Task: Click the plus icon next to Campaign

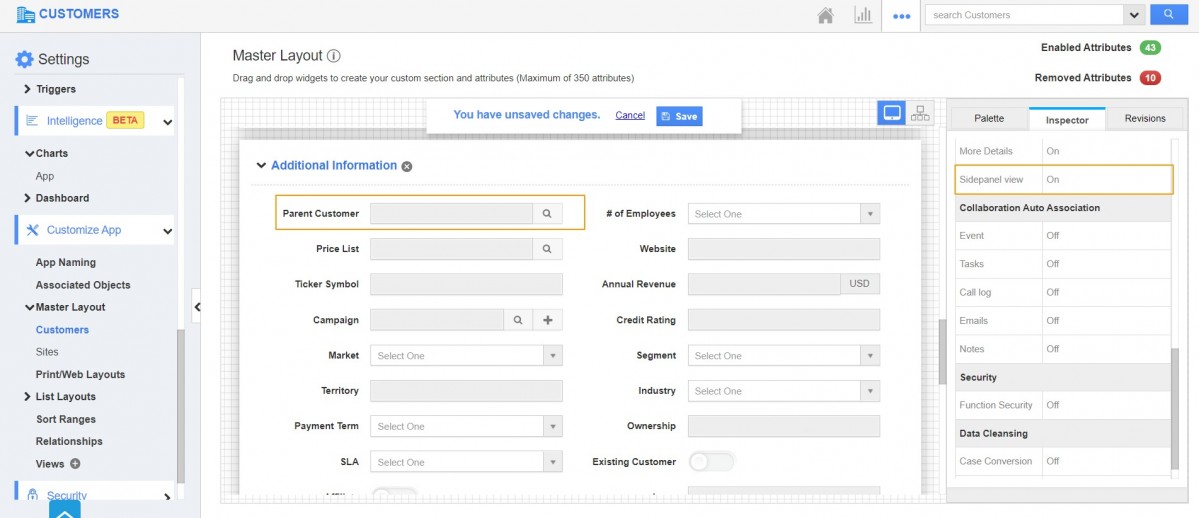Action: [547, 320]
